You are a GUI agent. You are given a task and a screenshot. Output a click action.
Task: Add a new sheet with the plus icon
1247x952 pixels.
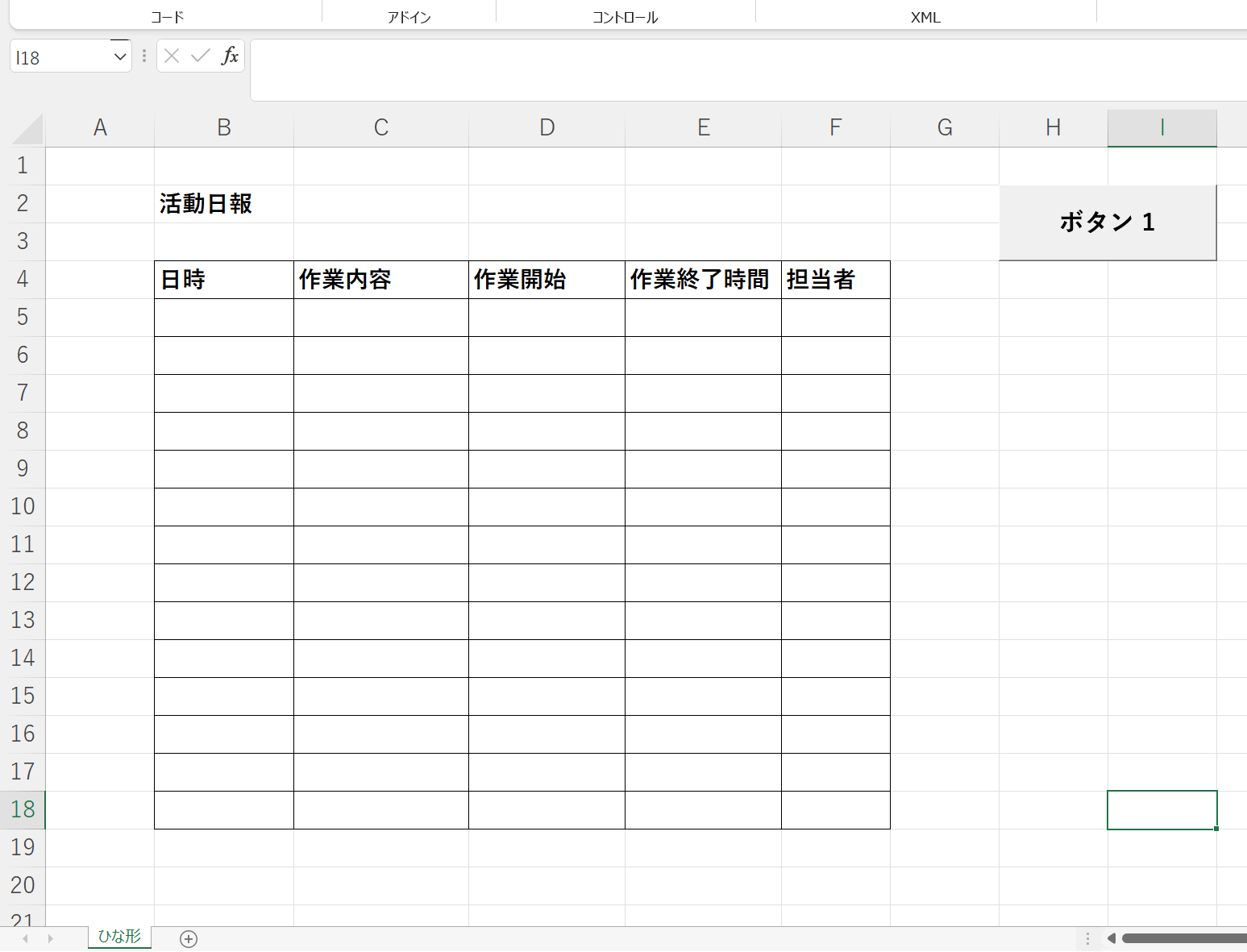pyautogui.click(x=189, y=938)
